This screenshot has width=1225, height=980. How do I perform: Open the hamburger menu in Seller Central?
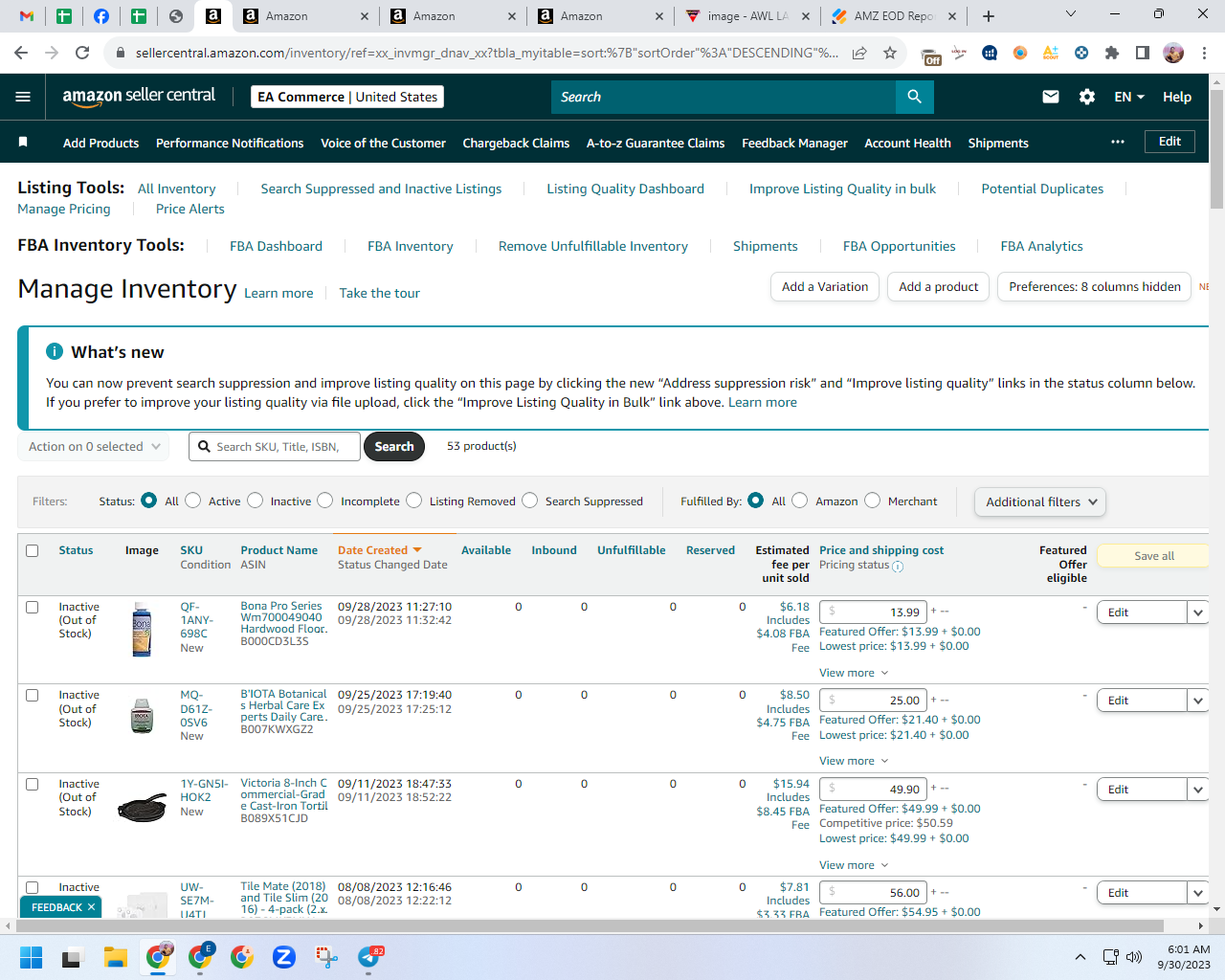tap(23, 97)
